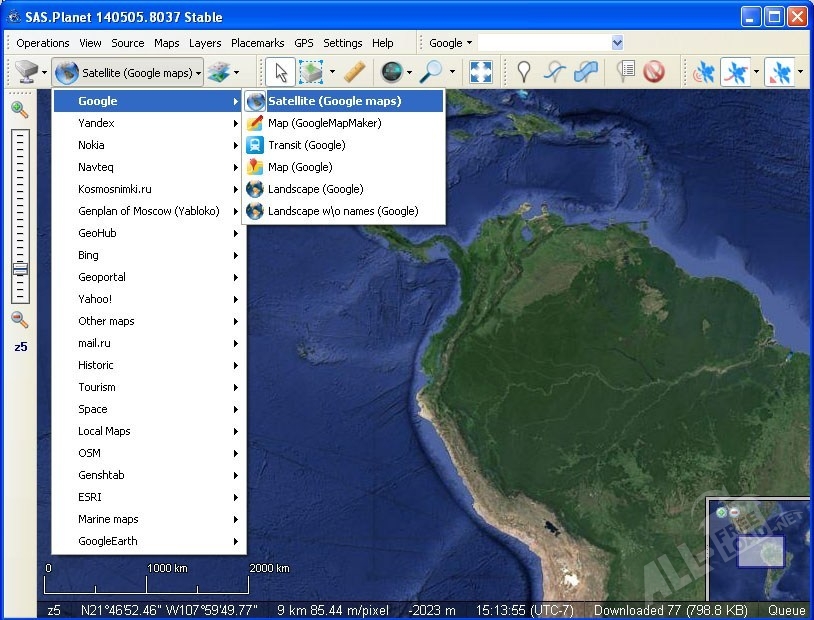Click the layers stack toolbar icon
Screen dimensions: 814x620
(x=218, y=72)
